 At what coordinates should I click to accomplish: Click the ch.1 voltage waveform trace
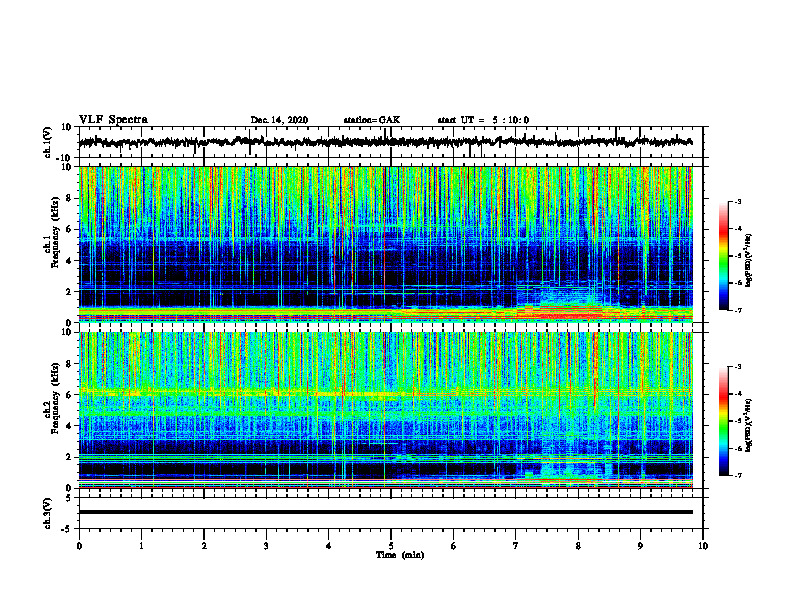click(x=385, y=142)
